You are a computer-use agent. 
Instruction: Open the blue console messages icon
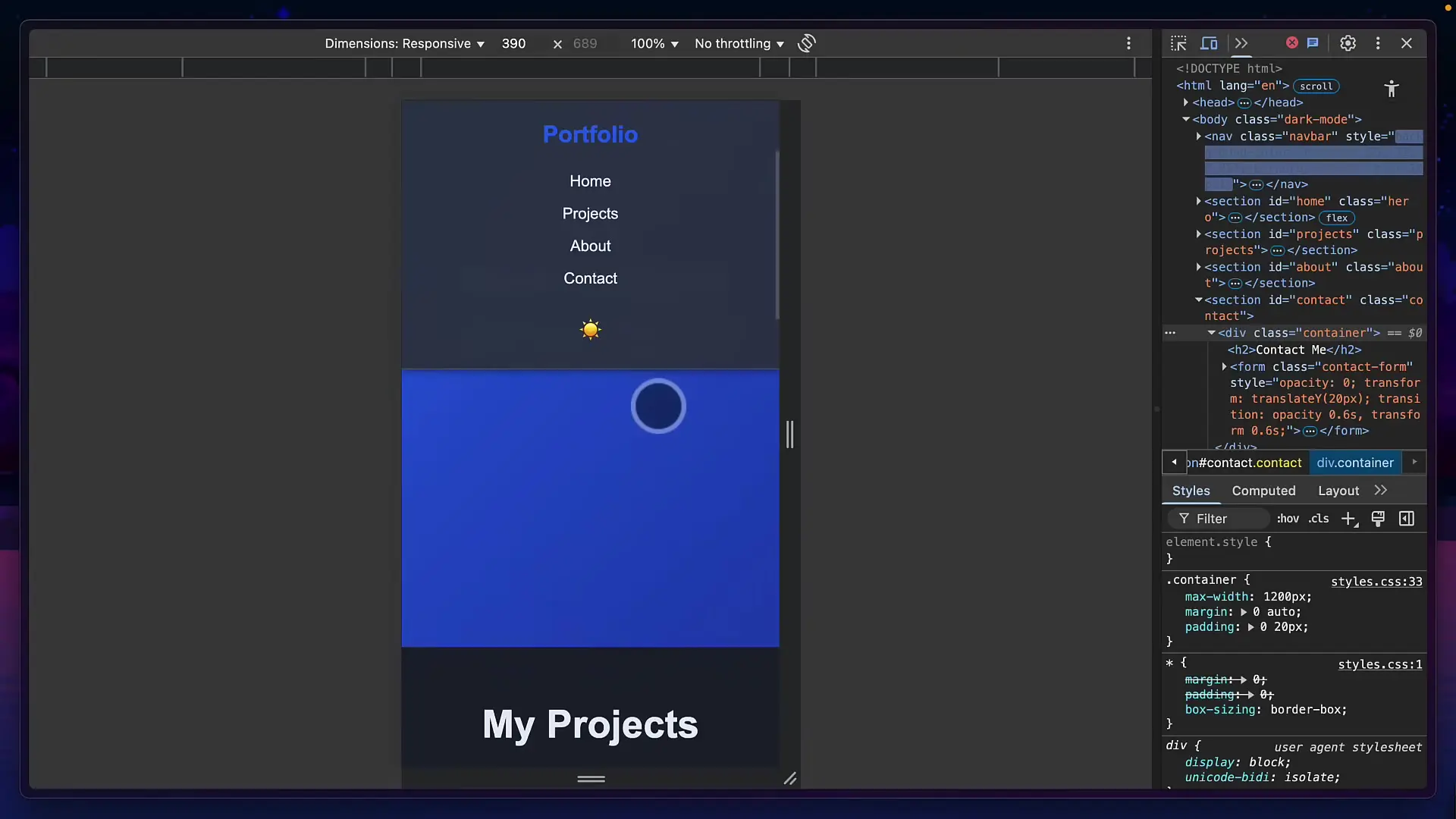(x=1313, y=42)
